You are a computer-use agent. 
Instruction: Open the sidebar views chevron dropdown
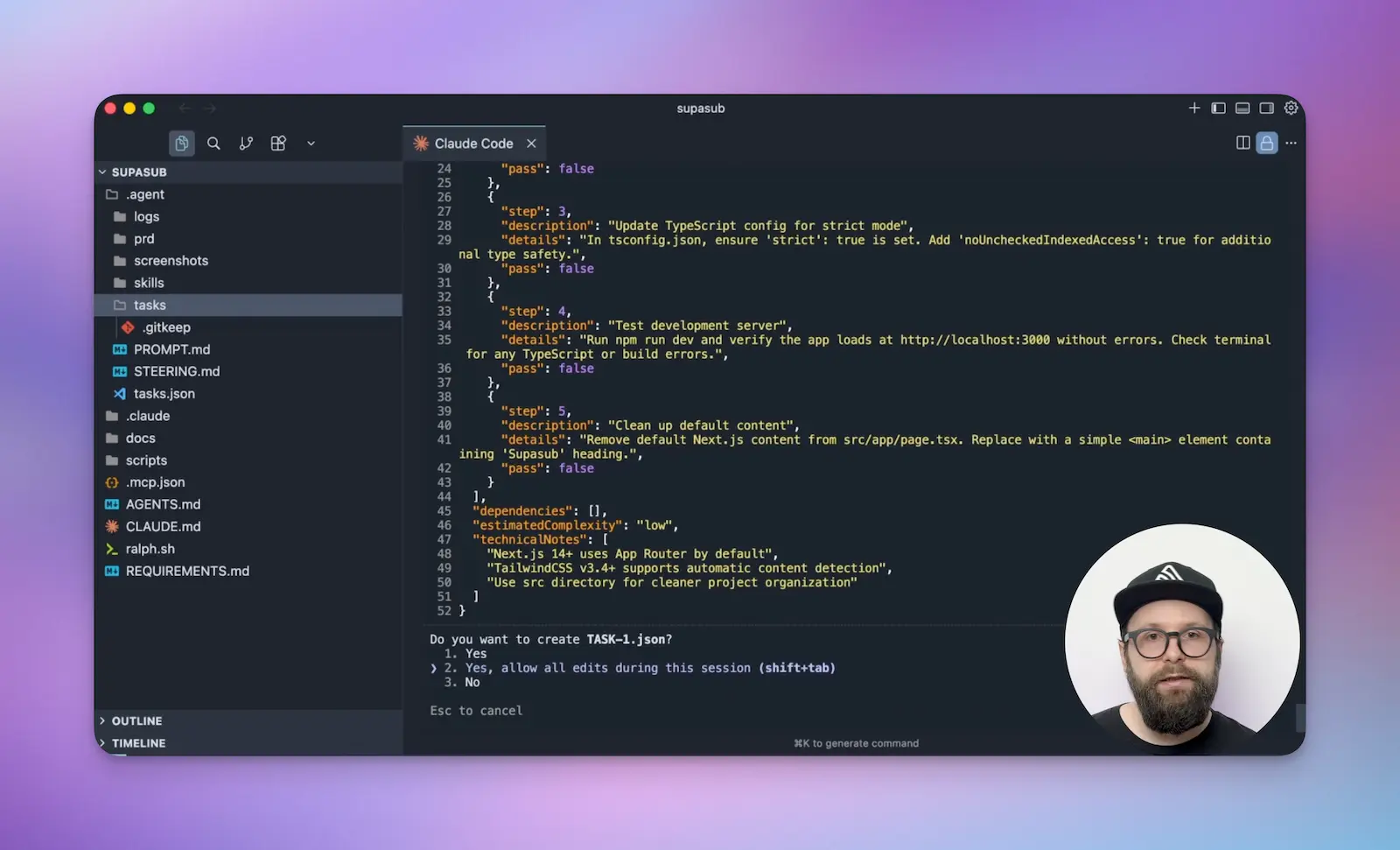[x=311, y=143]
